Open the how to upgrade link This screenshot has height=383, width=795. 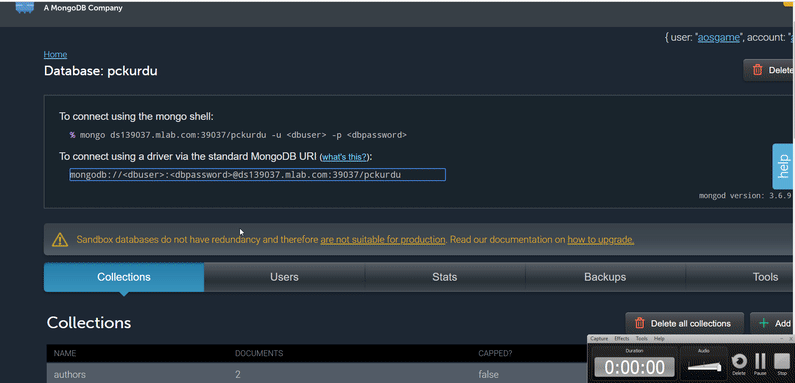point(600,239)
